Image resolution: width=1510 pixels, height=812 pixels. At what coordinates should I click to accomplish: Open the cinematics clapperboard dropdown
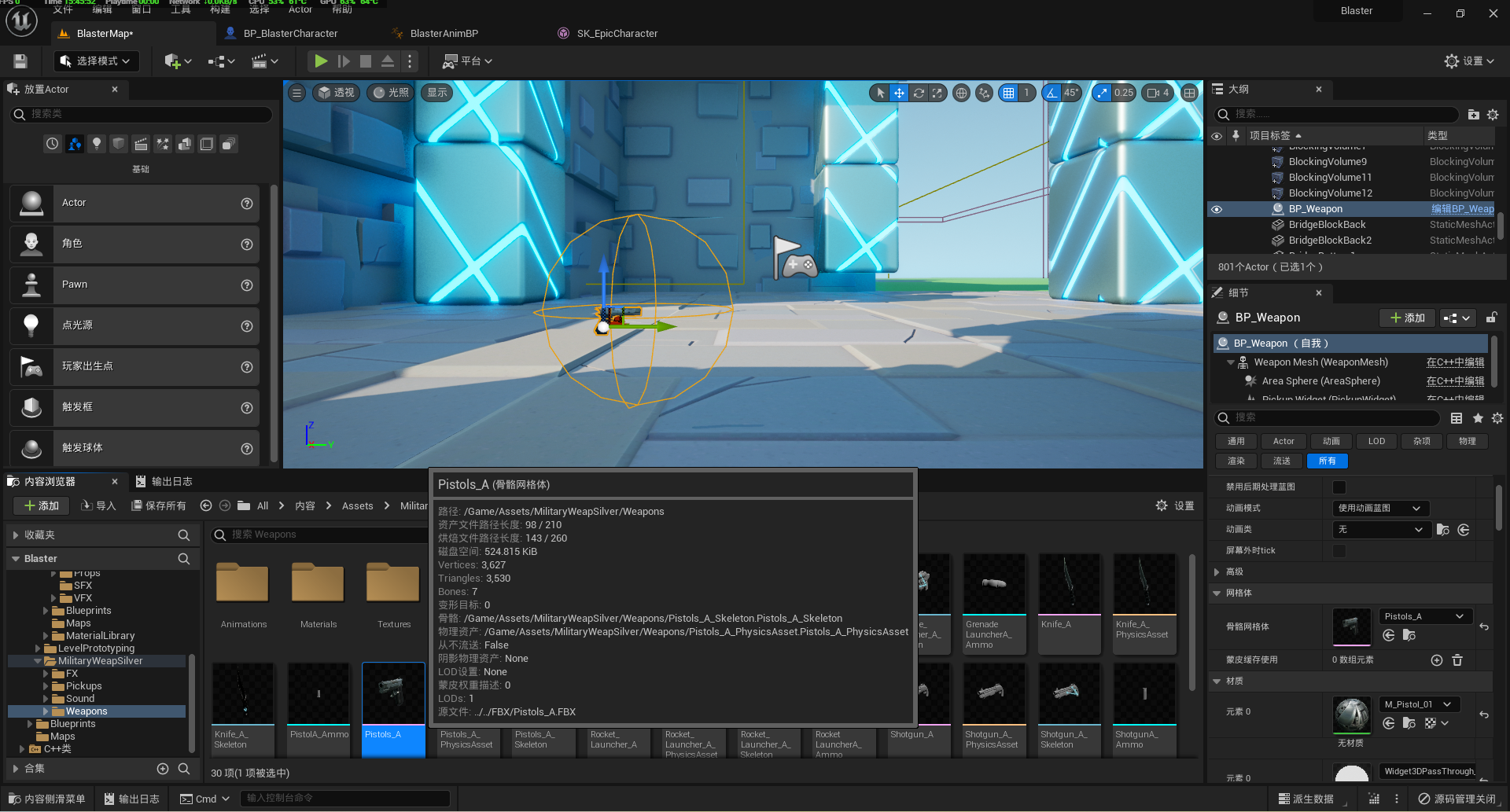coord(265,61)
